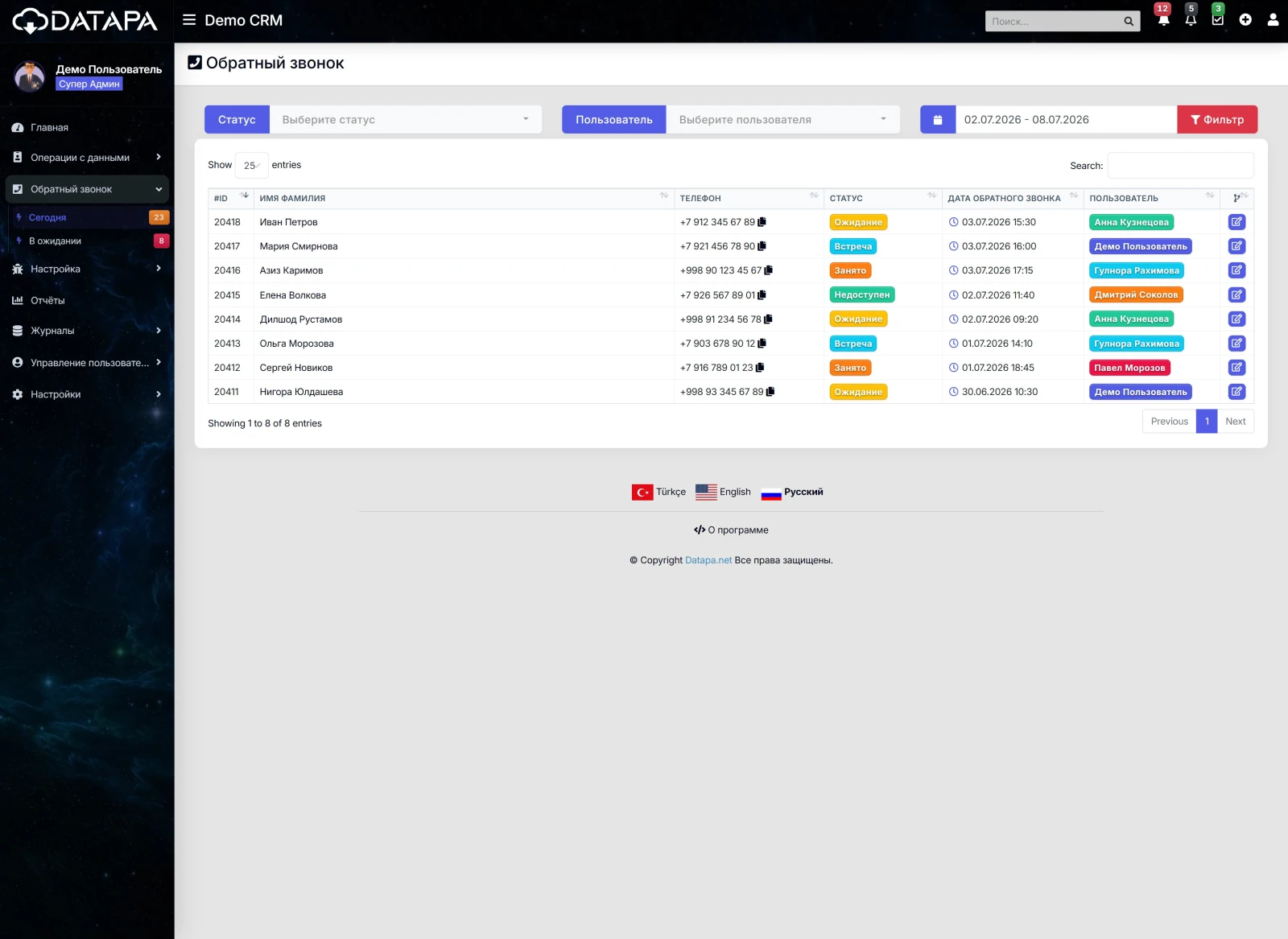Click the blue Статус label button

coord(237,120)
